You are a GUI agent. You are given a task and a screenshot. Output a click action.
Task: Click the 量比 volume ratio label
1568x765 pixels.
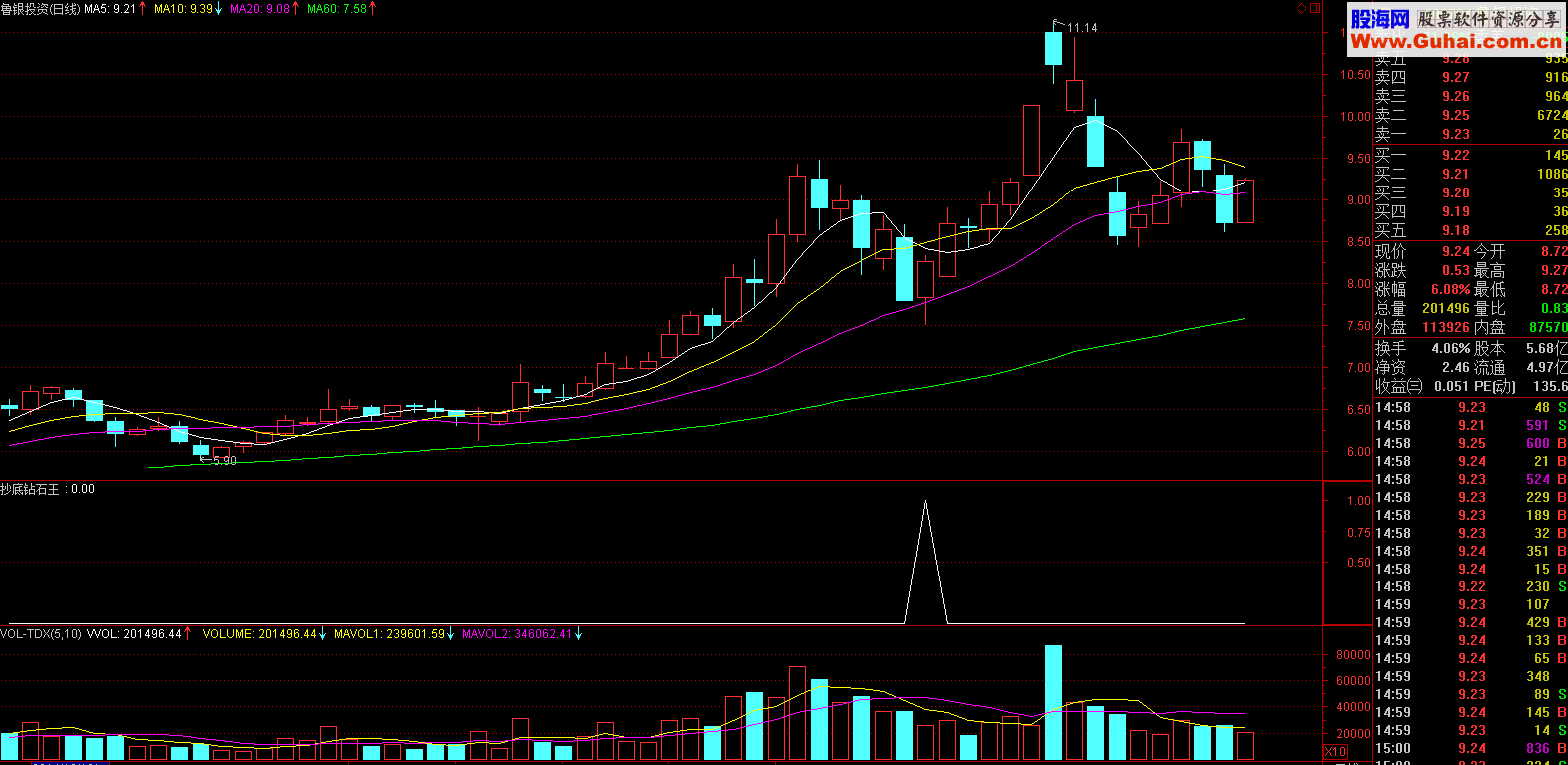(1490, 308)
